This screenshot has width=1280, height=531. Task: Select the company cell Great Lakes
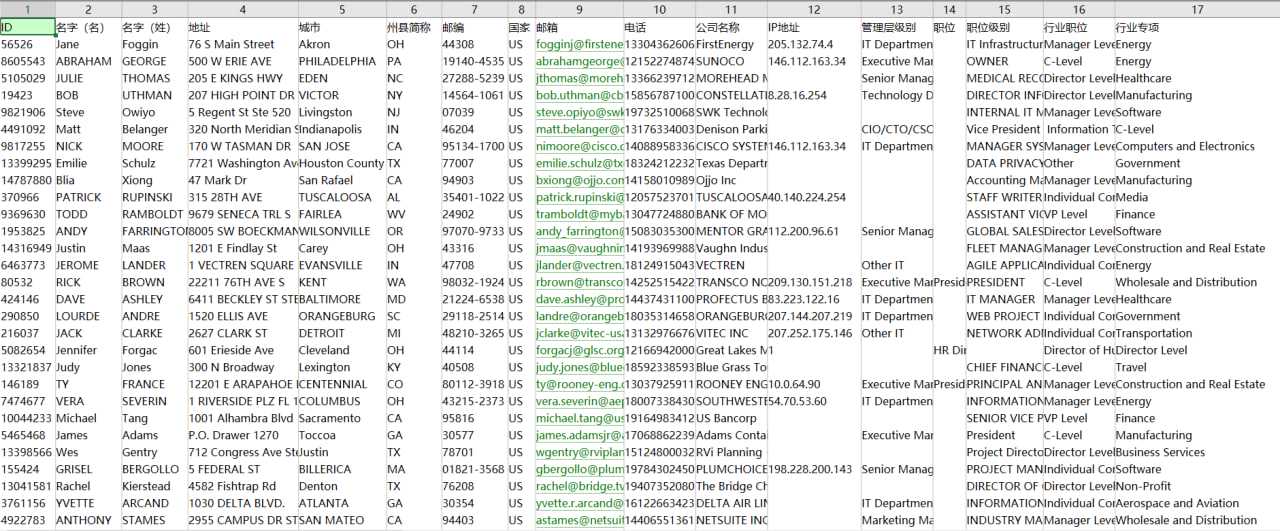[731, 350]
